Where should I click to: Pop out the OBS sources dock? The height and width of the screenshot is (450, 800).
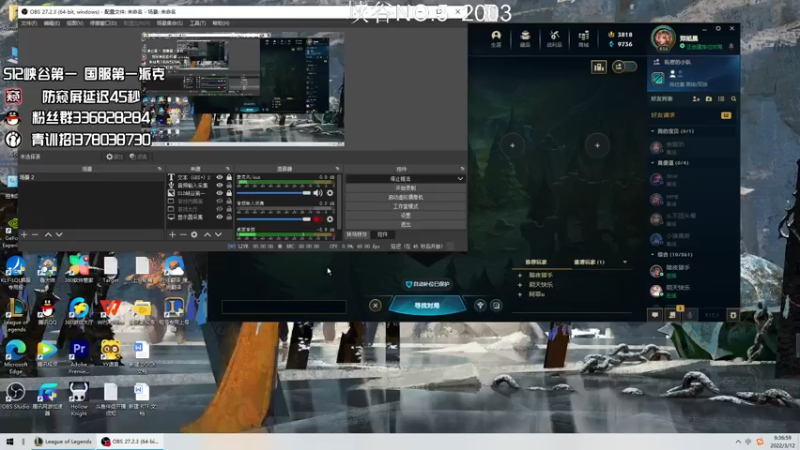(x=228, y=169)
